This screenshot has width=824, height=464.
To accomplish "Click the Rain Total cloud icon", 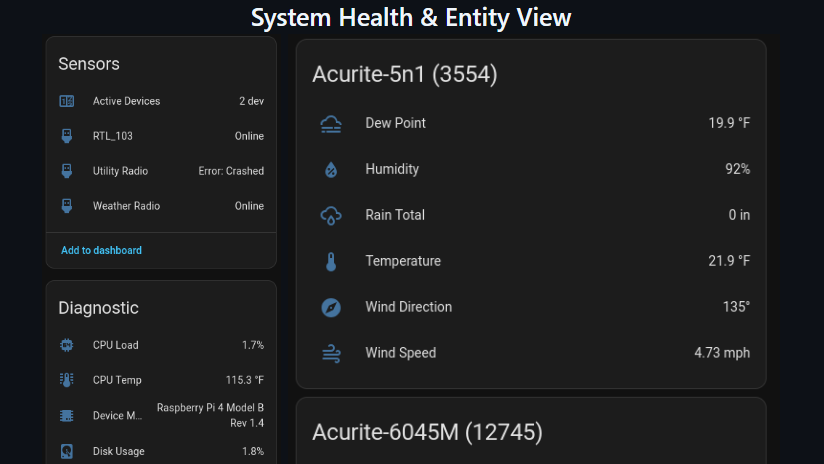I will [331, 215].
